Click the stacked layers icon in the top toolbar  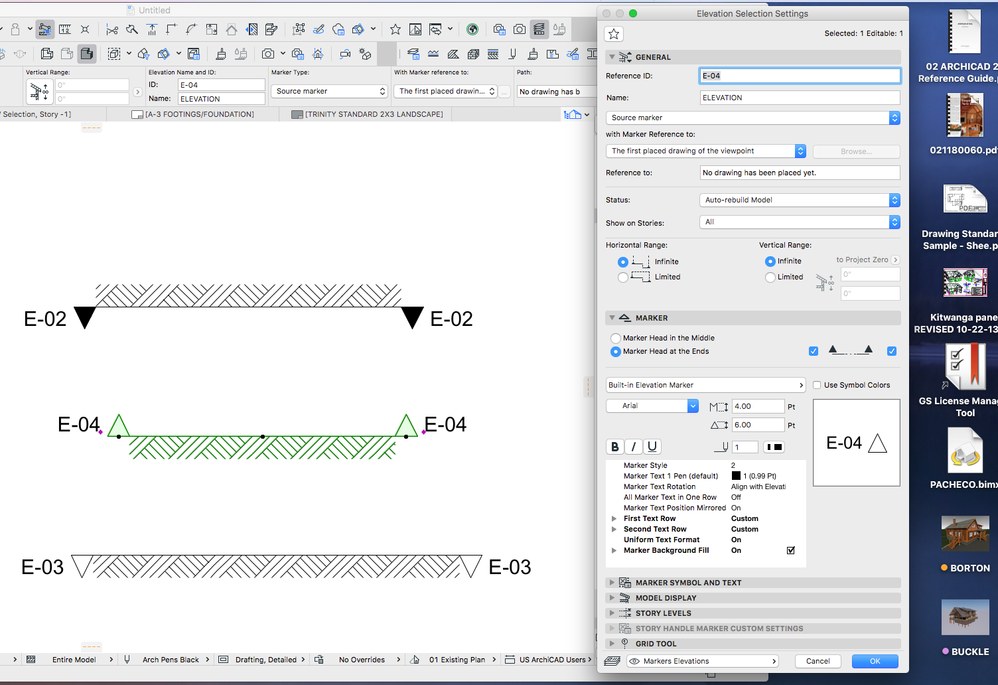click(539, 29)
